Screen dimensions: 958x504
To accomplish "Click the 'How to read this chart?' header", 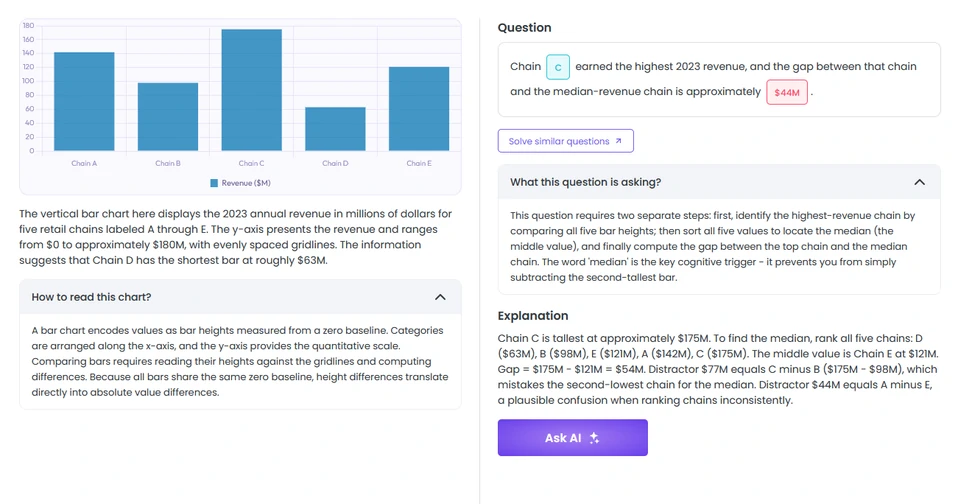I will (240, 297).
